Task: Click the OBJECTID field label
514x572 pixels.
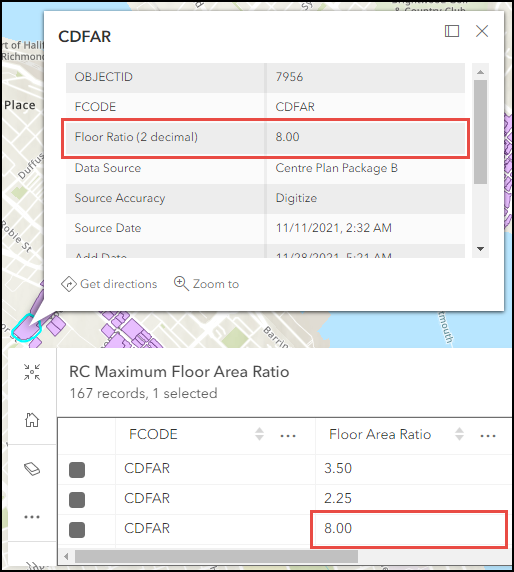Action: (x=103, y=77)
